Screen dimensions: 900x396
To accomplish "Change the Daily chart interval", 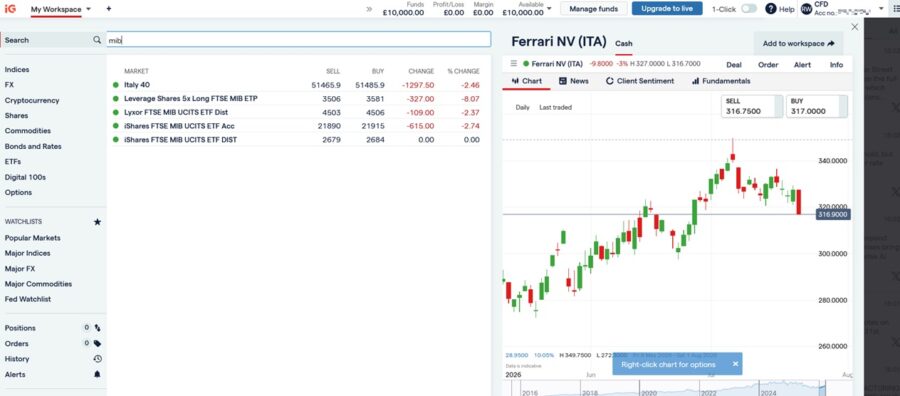I will (x=522, y=107).
